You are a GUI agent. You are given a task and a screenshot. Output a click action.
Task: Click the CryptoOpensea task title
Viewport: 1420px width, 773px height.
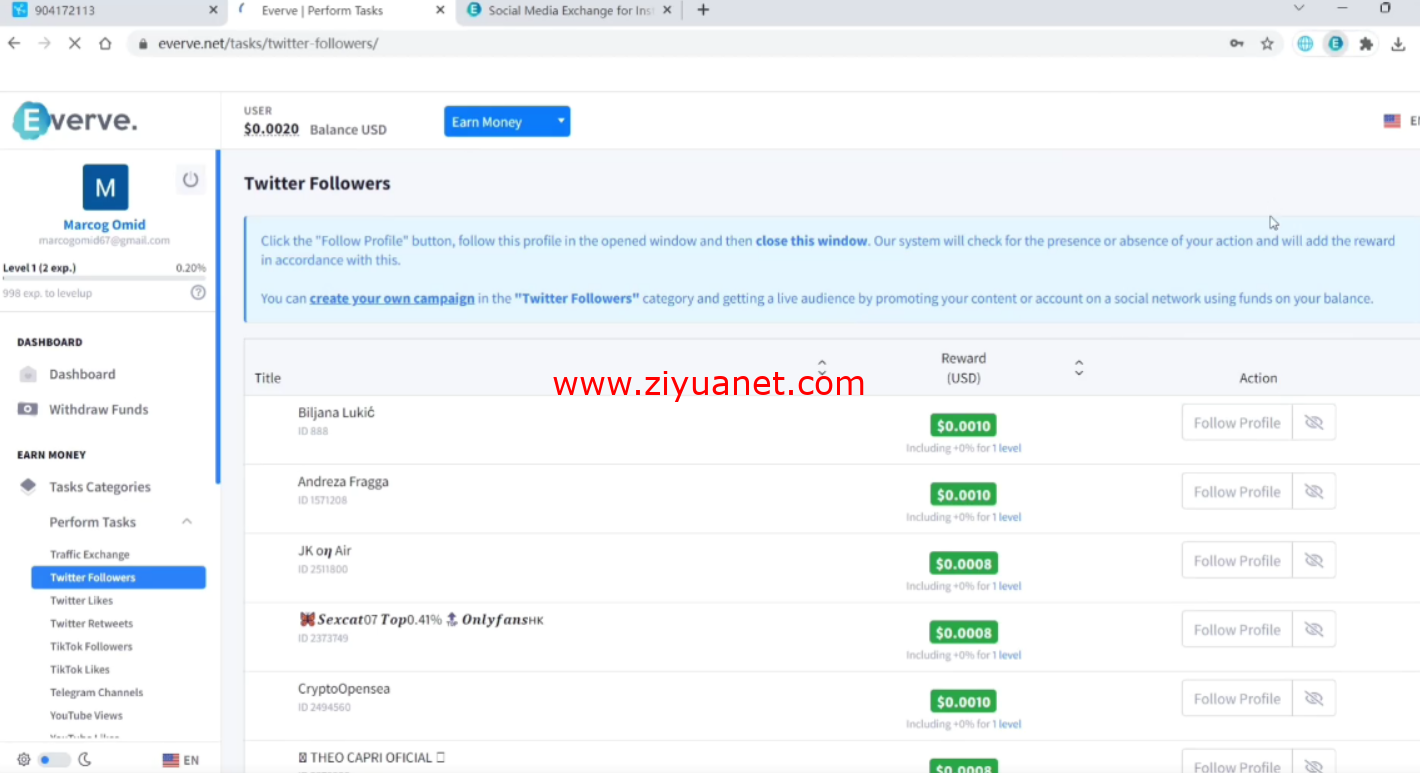344,689
